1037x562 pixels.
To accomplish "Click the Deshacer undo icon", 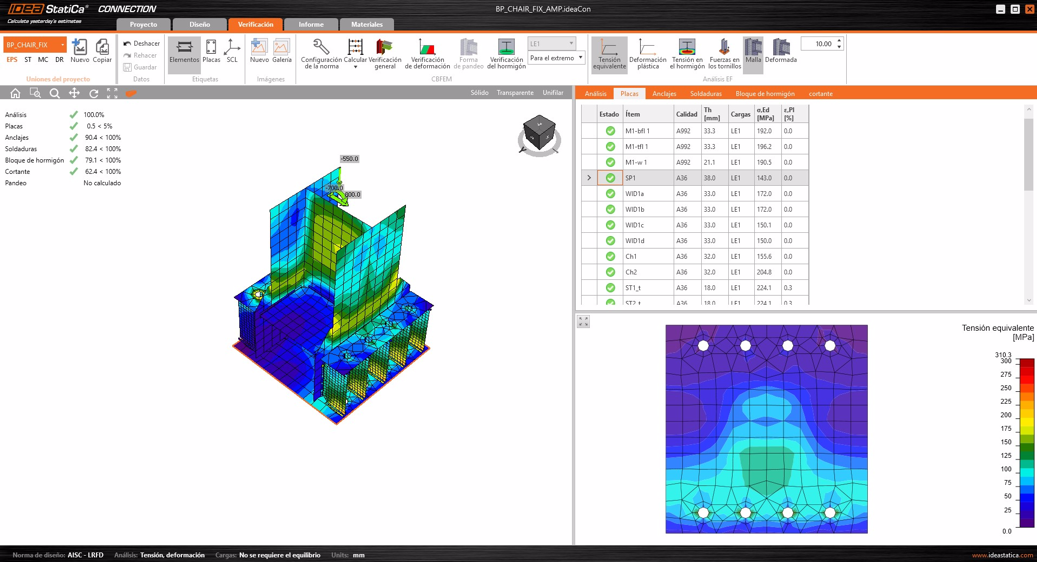I will [x=142, y=44].
